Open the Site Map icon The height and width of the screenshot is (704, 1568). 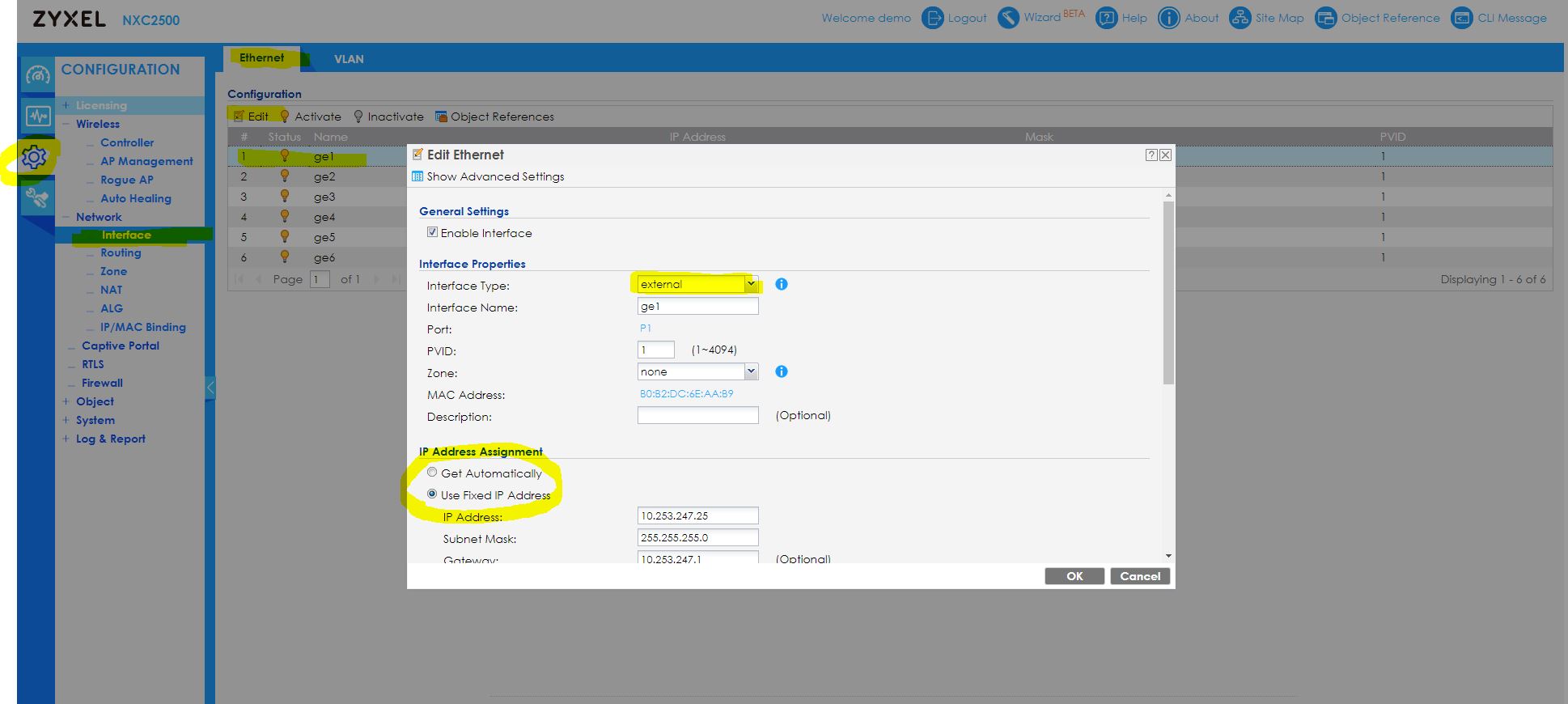(1240, 18)
